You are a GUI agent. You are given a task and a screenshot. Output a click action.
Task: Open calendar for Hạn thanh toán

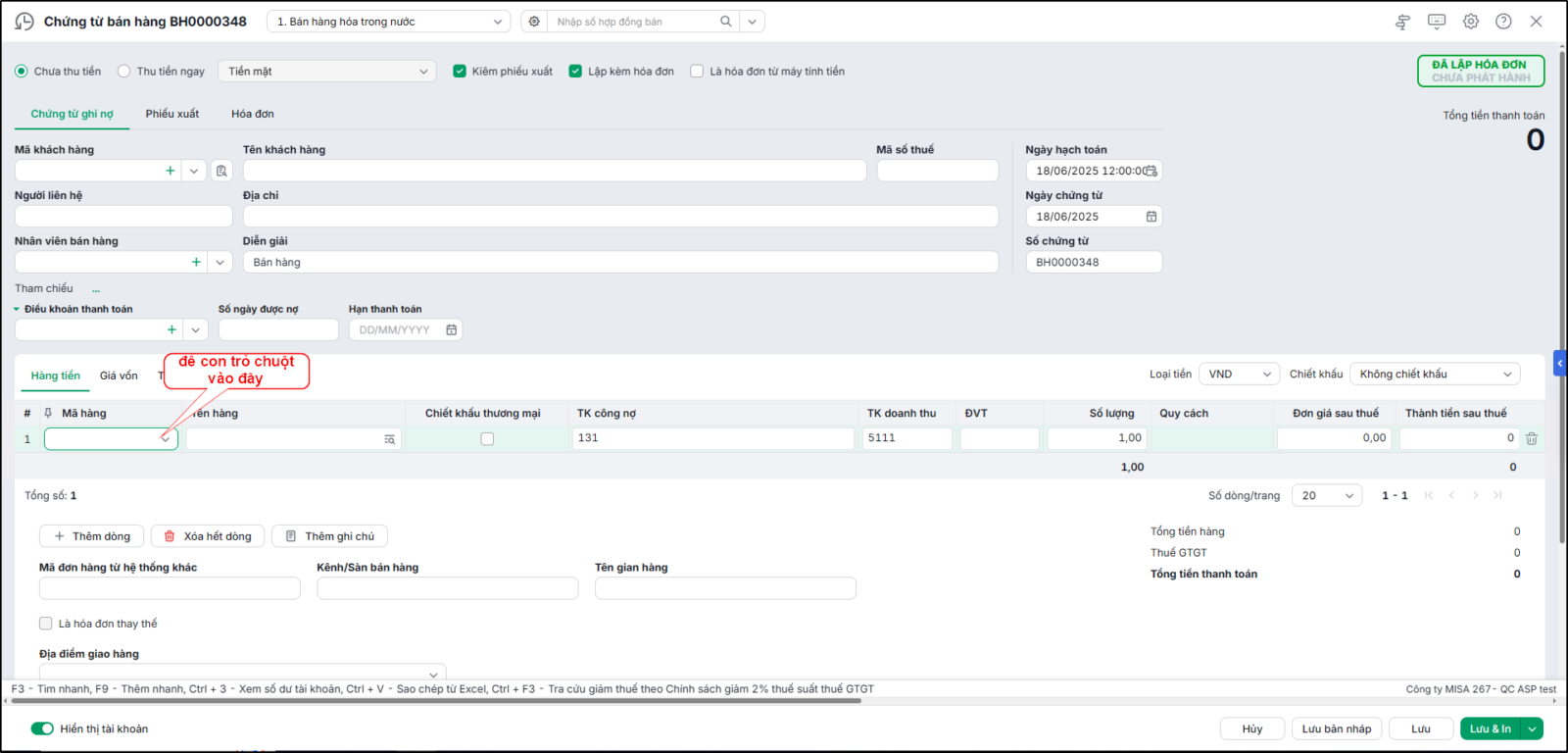(x=452, y=330)
